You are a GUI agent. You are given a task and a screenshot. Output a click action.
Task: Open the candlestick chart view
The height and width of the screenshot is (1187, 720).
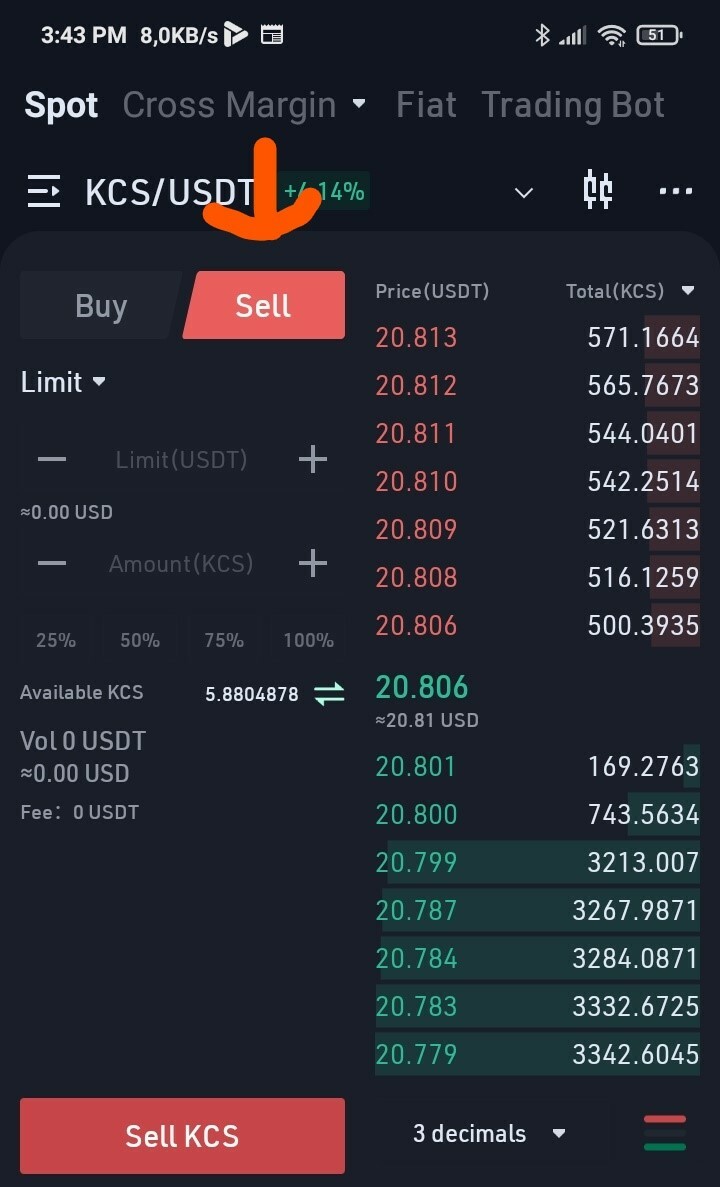597,190
